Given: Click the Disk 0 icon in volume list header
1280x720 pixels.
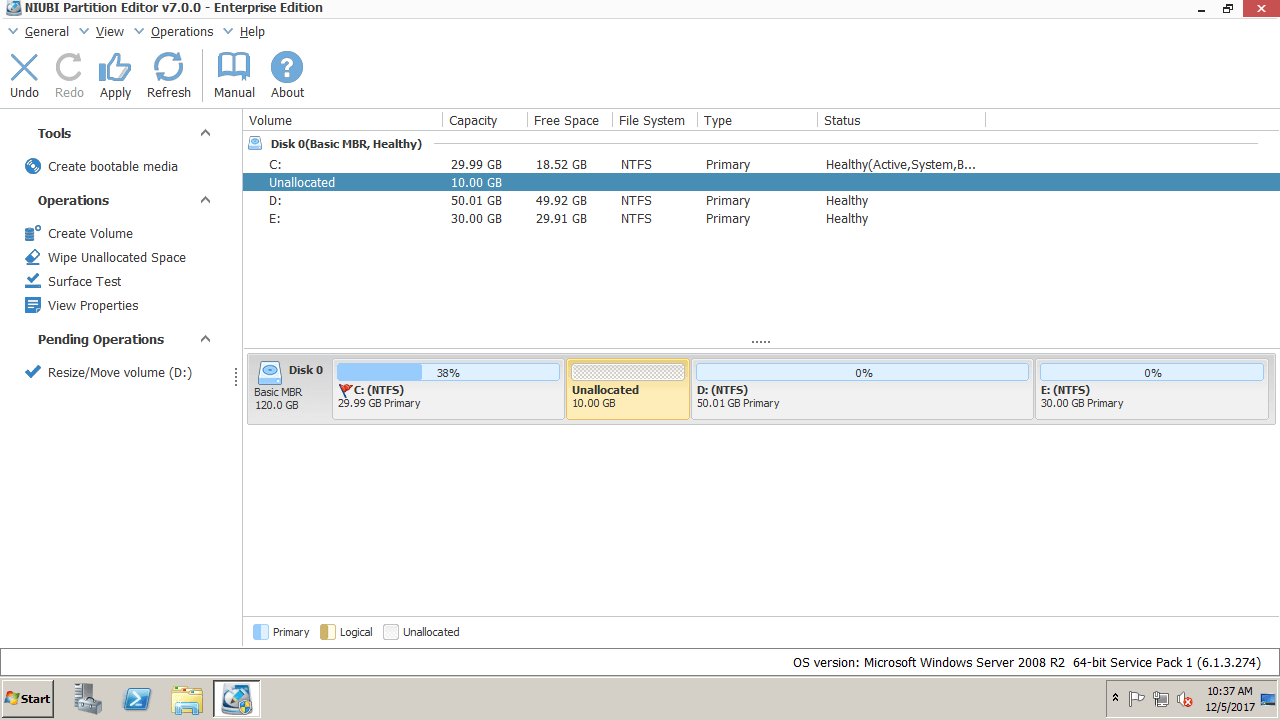Looking at the screenshot, I should click(255, 144).
